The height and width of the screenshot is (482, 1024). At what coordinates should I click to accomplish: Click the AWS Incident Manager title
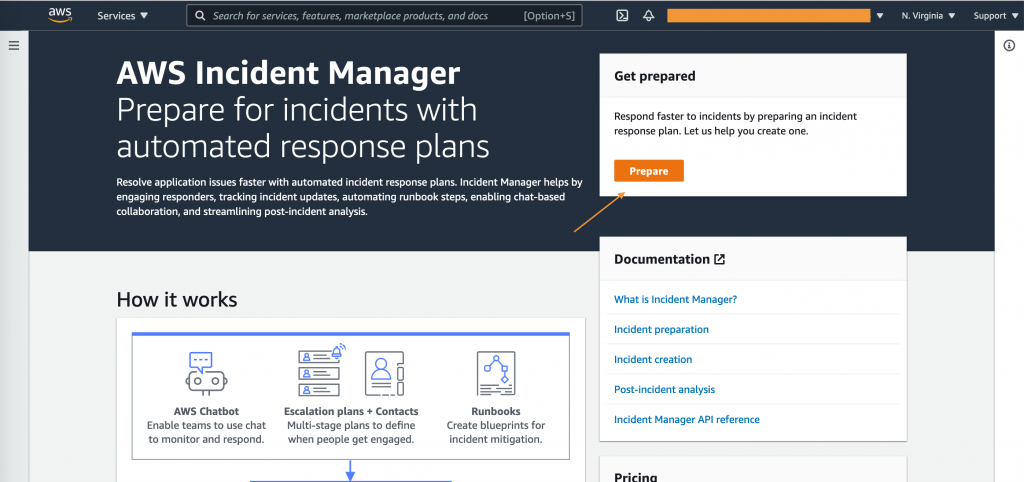pos(288,73)
